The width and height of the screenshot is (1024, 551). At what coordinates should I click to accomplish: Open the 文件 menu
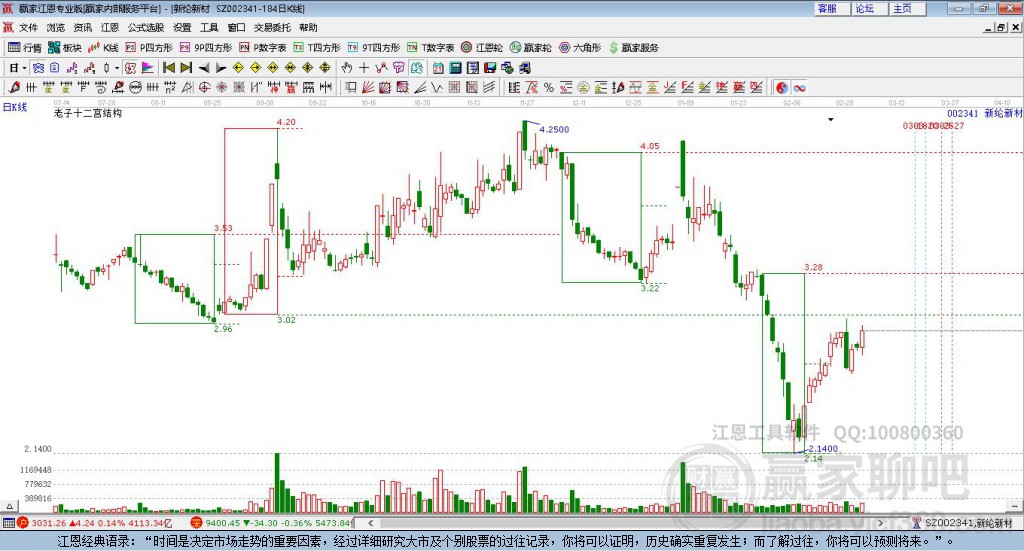tap(28, 27)
